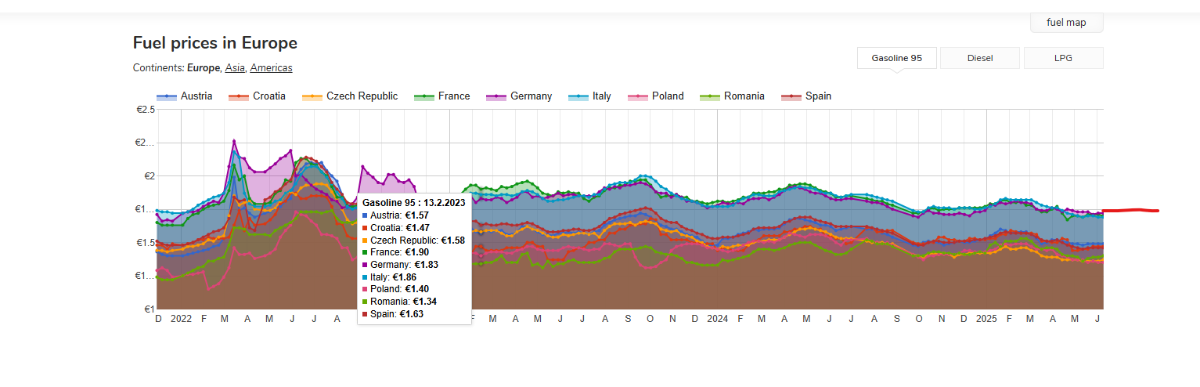
Task: Click the Germany purple legend swatch
Action: (x=496, y=97)
